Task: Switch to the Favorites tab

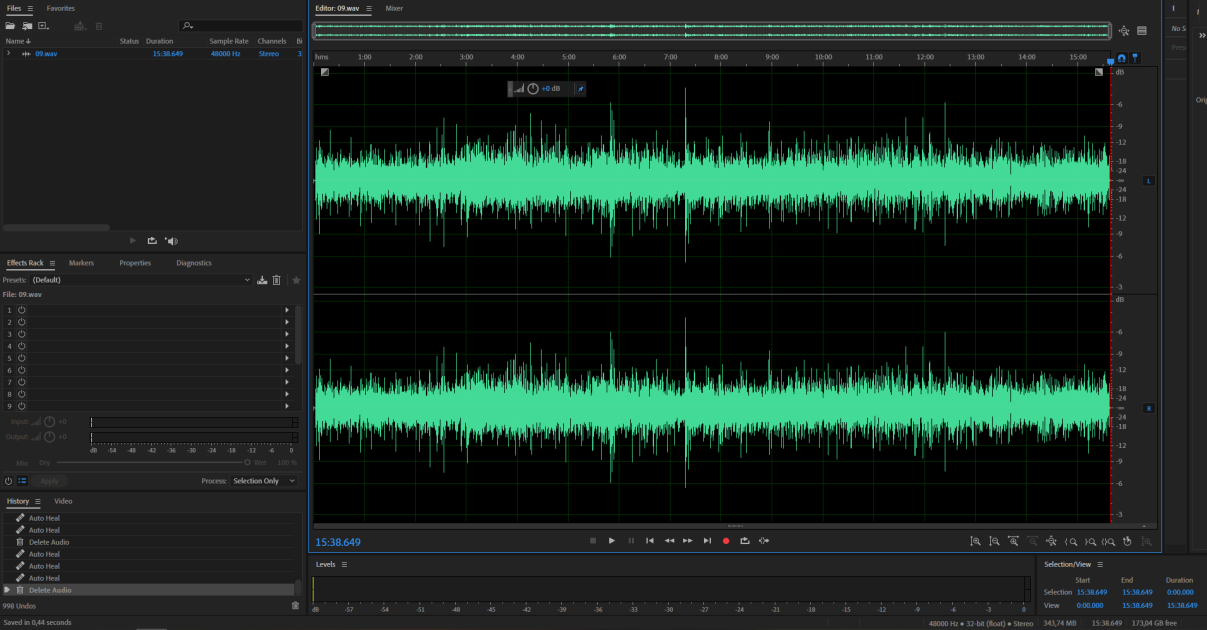Action: point(60,8)
